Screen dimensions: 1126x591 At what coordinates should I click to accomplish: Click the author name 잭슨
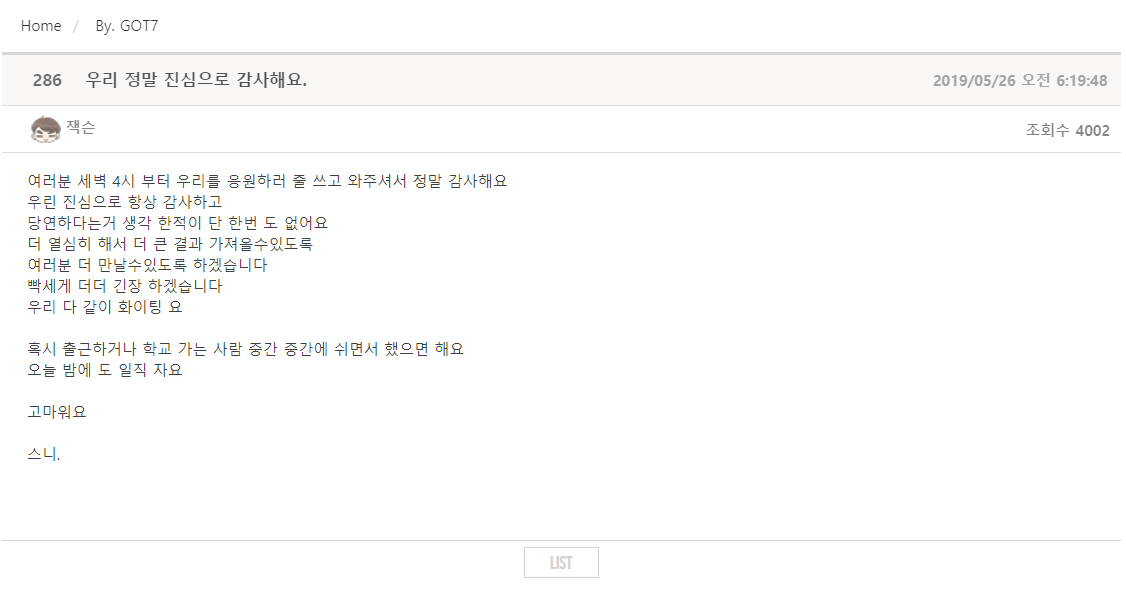[x=81, y=128]
